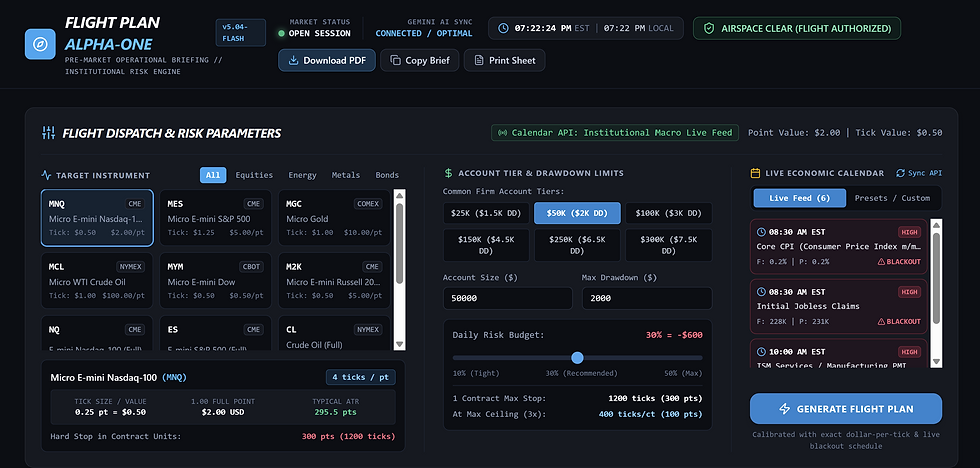Choose the CL Crude Oil (Full) card

334,333
